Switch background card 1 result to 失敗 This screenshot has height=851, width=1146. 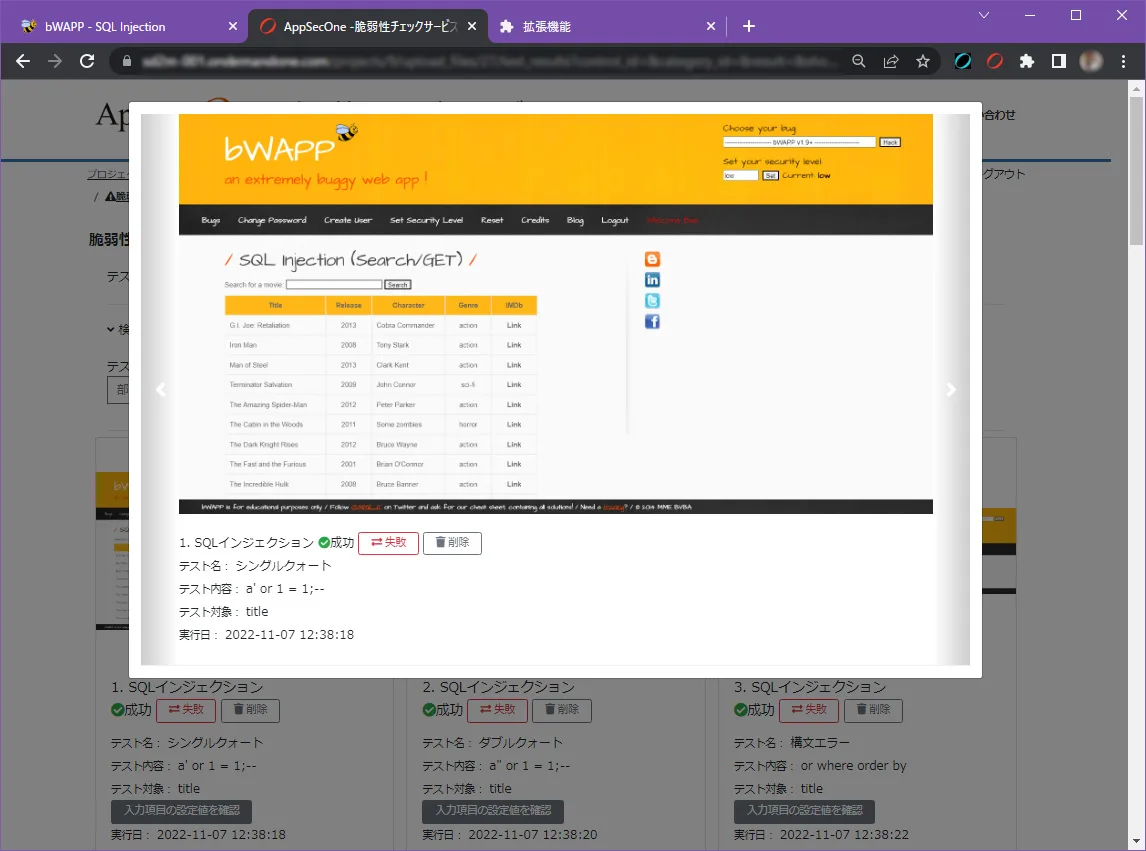click(186, 710)
